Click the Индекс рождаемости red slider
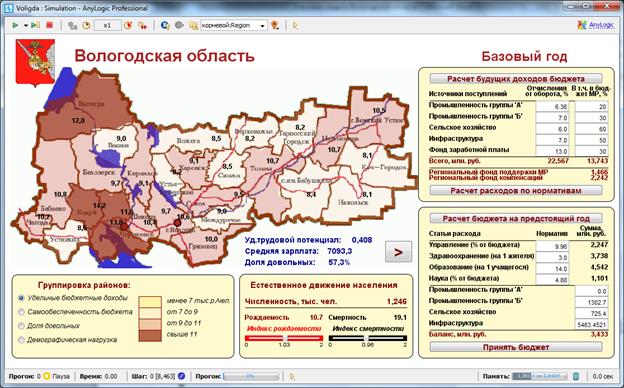The image size is (624, 388). (x=284, y=338)
